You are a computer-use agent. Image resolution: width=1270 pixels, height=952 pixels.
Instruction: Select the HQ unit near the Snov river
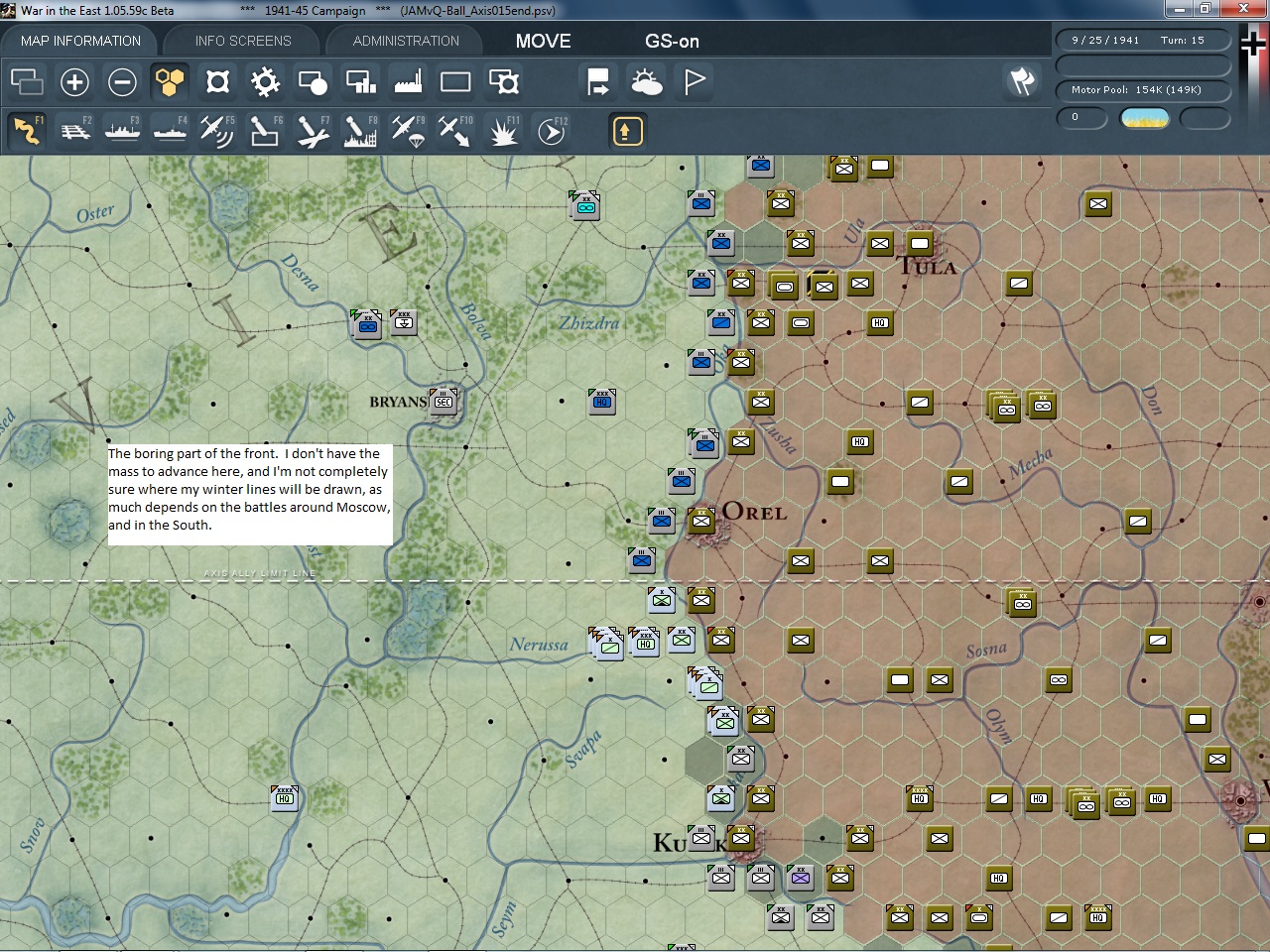[285, 798]
